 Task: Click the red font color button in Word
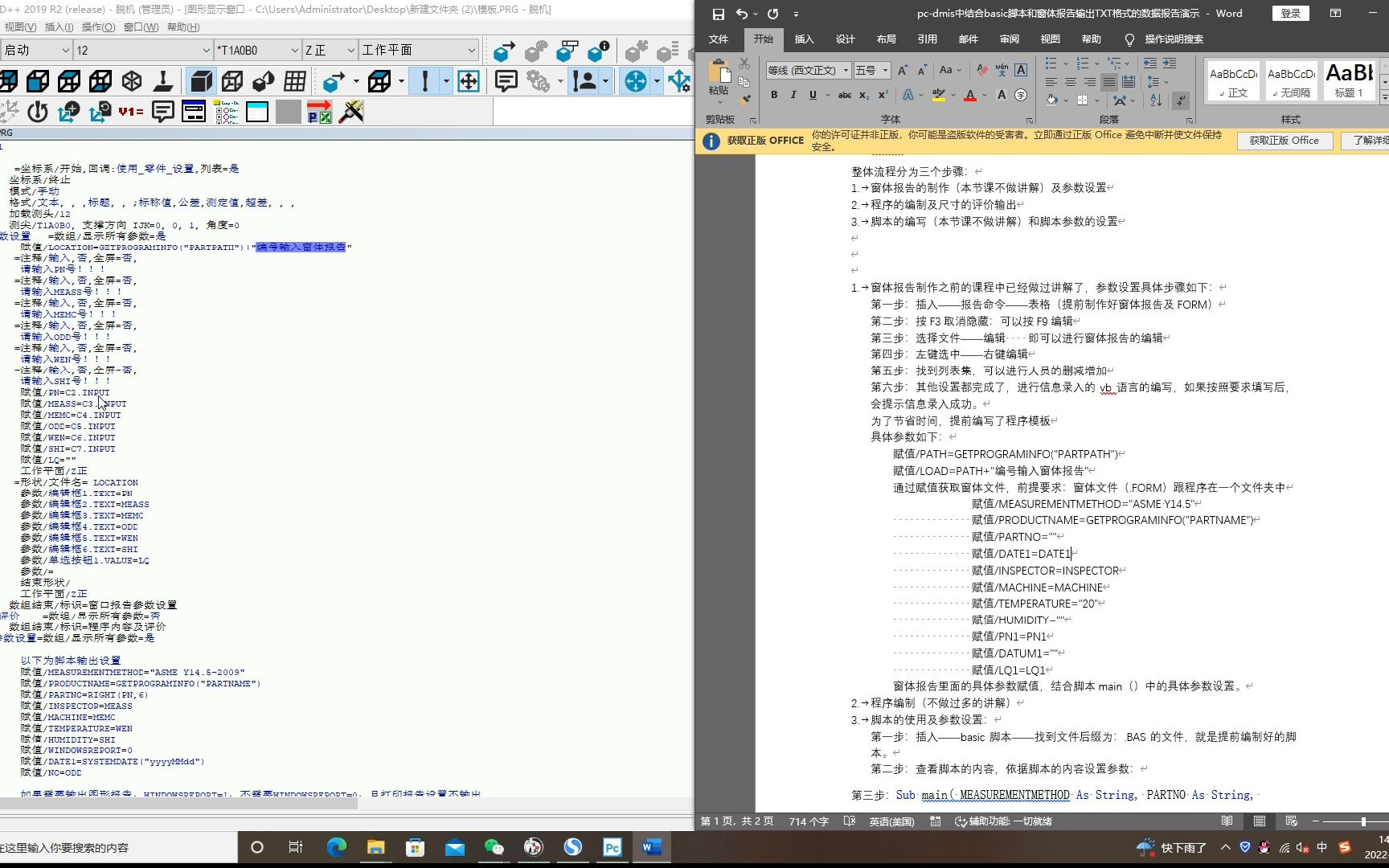pos(970,95)
